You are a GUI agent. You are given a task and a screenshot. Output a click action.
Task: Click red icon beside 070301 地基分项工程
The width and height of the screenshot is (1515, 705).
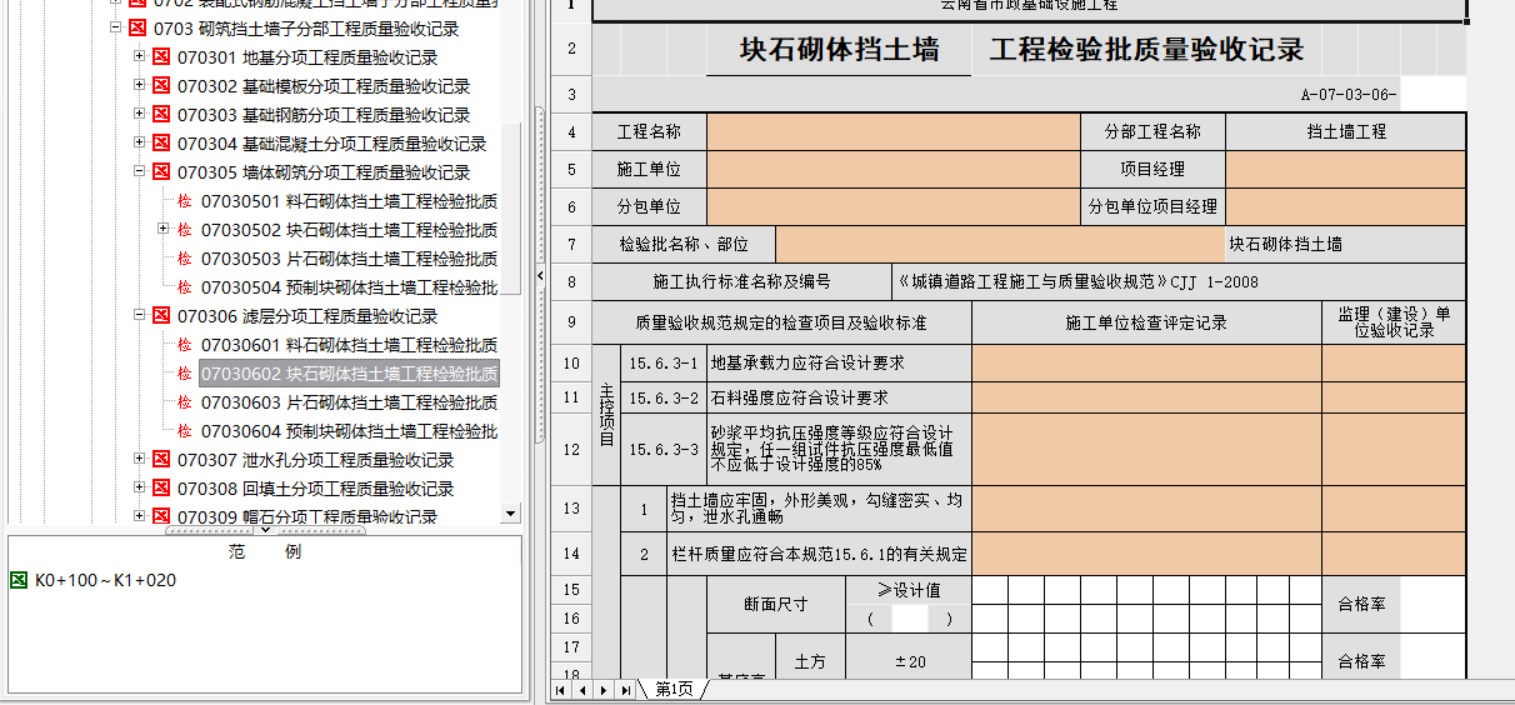click(161, 58)
